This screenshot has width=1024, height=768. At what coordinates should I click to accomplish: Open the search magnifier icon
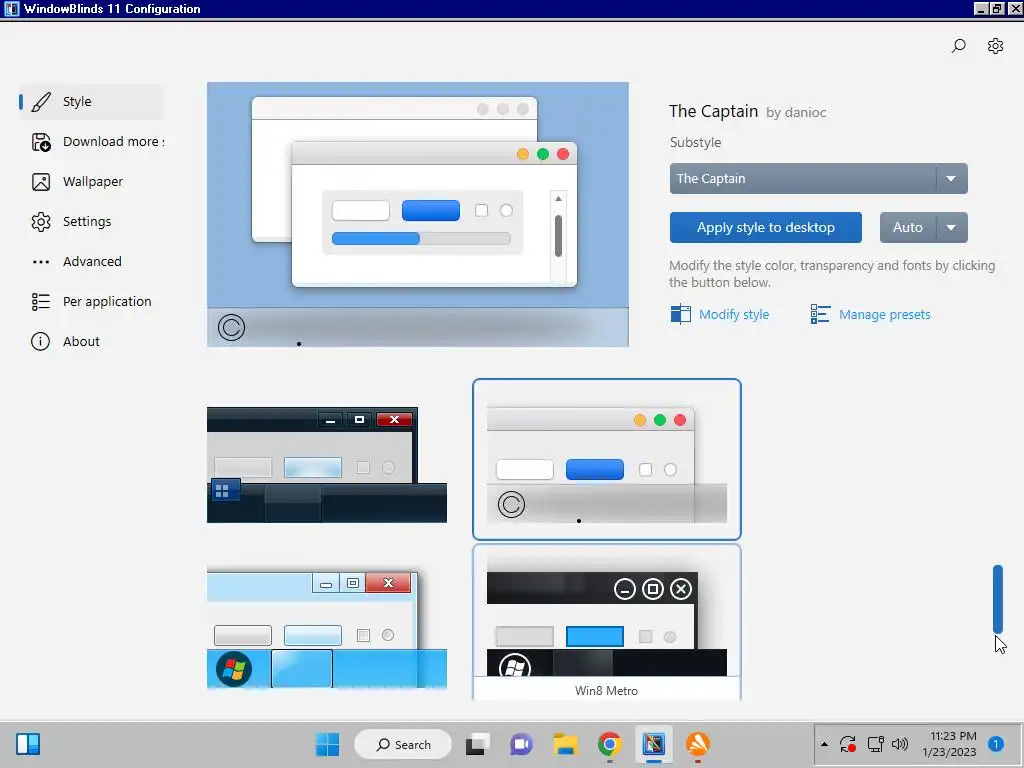pyautogui.click(x=958, y=46)
